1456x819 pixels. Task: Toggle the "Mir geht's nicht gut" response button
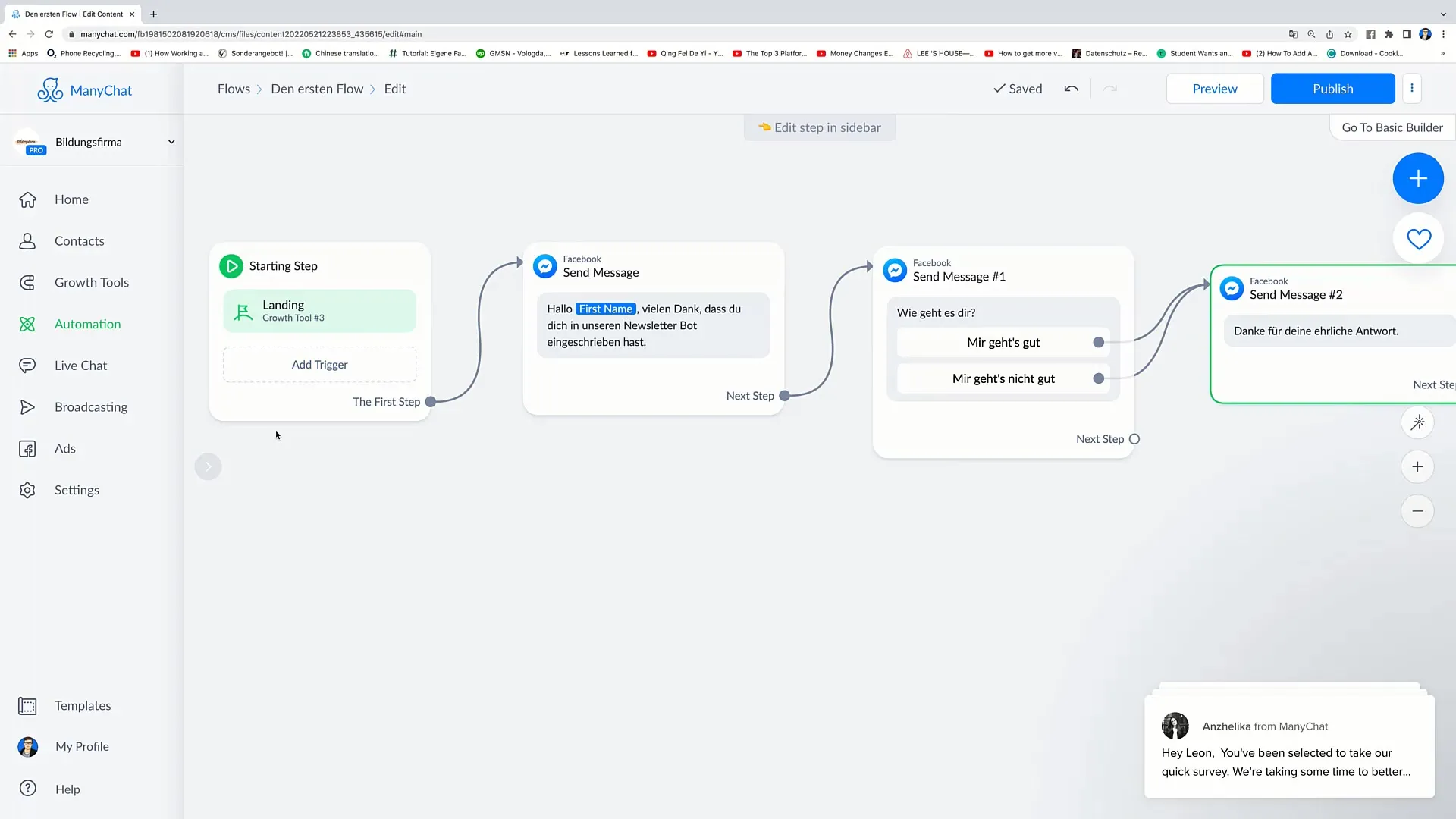1003,378
